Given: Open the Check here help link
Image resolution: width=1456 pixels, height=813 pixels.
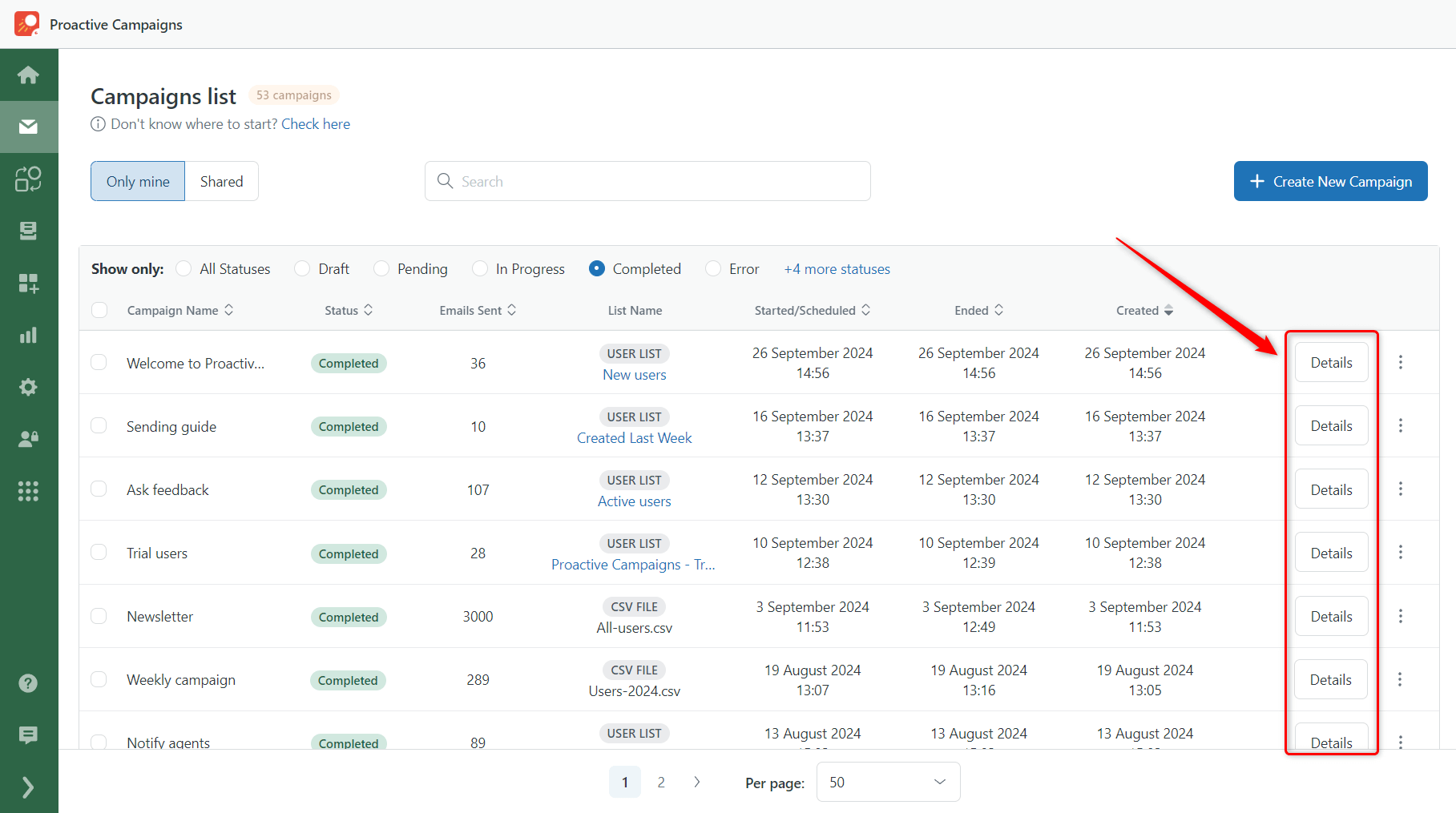Looking at the screenshot, I should (x=316, y=124).
